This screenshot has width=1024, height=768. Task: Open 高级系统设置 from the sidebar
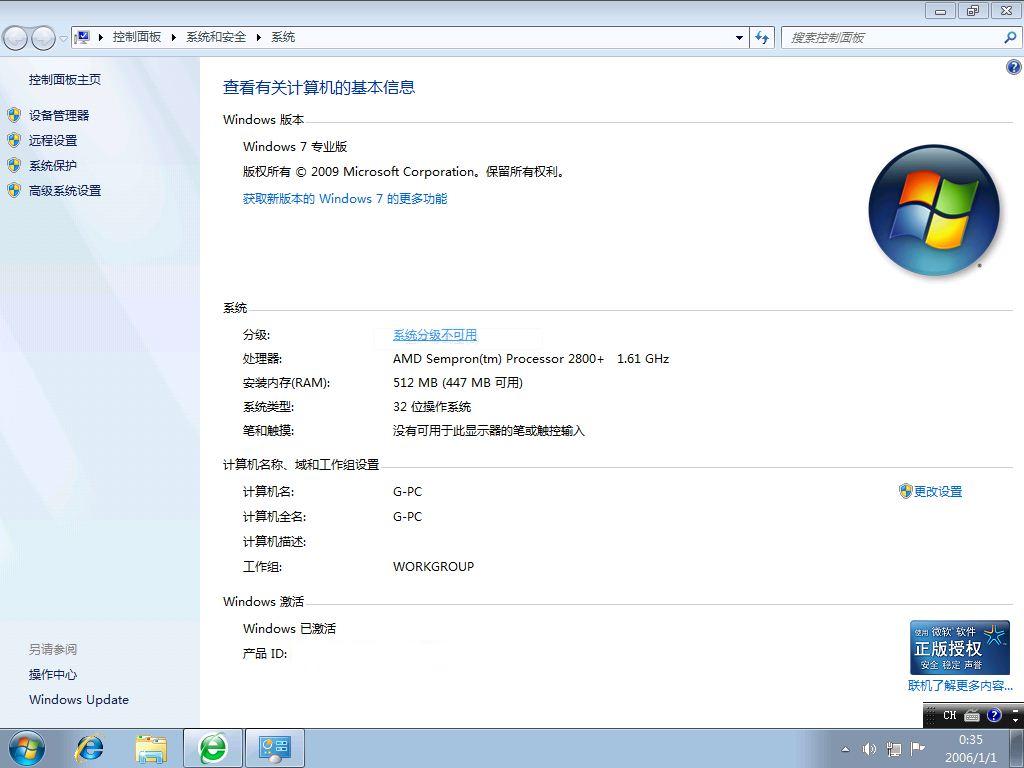click(x=65, y=191)
